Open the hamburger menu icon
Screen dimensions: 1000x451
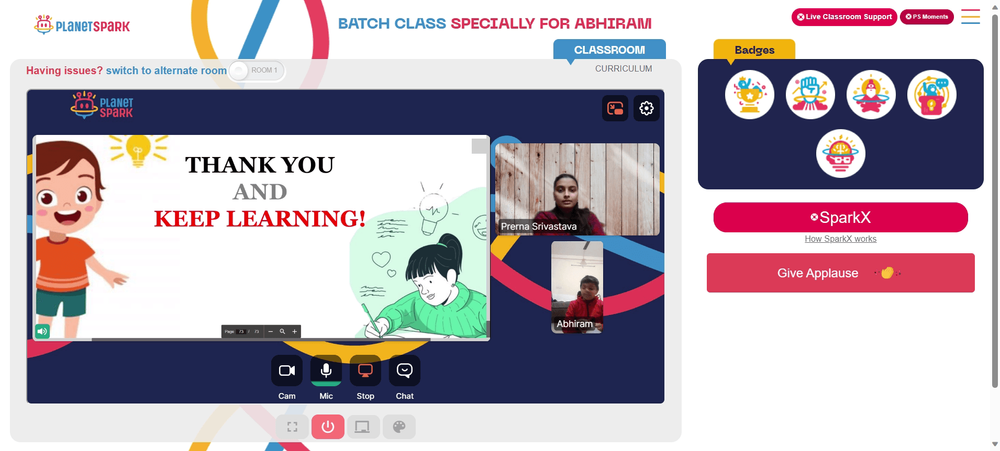pos(971,17)
